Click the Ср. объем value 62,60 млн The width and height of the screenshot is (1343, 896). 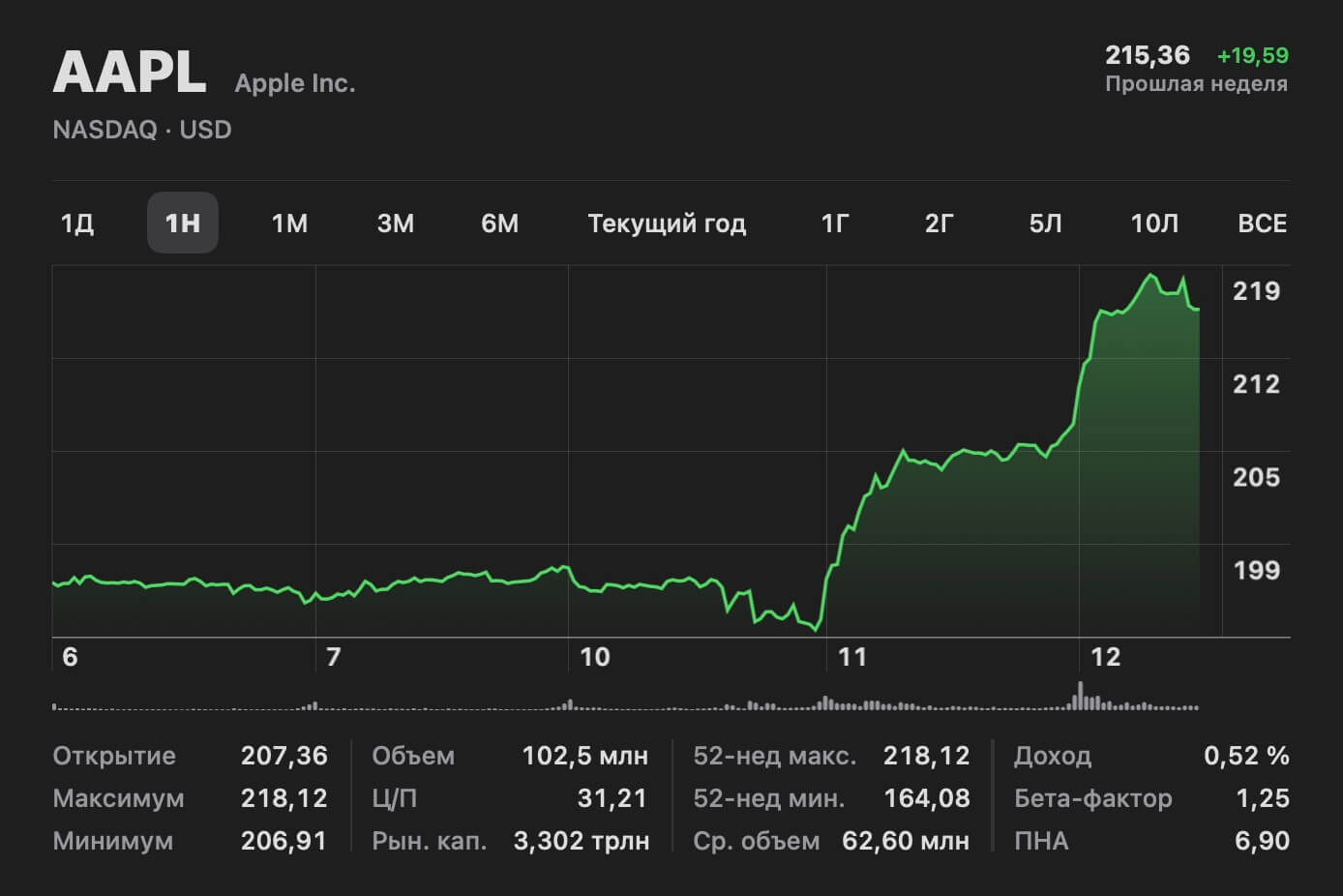[x=906, y=841]
